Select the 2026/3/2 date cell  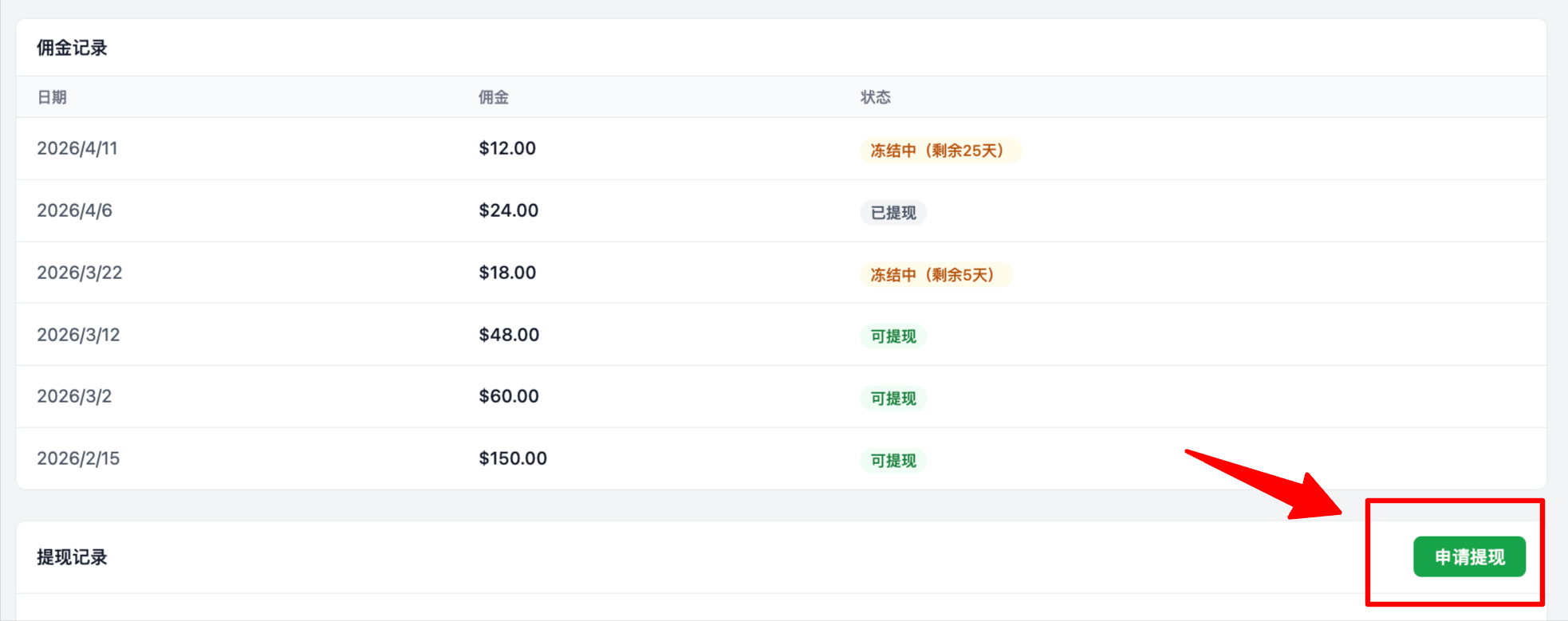tap(74, 396)
